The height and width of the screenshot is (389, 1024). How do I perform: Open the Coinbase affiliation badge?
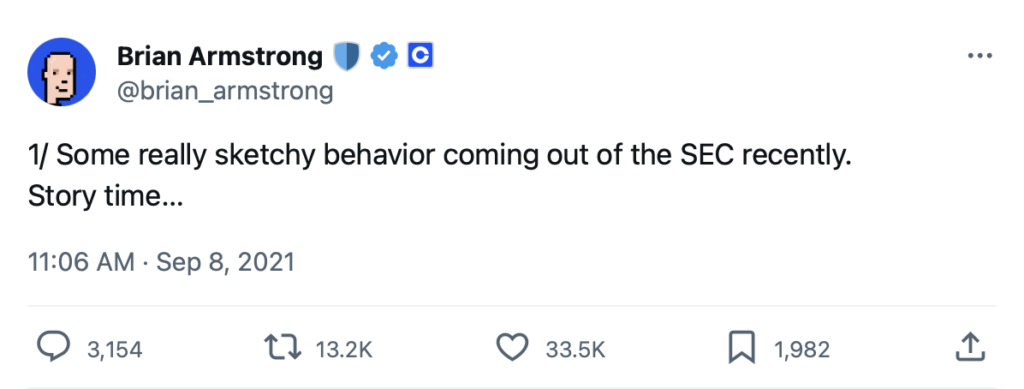pyautogui.click(x=421, y=56)
